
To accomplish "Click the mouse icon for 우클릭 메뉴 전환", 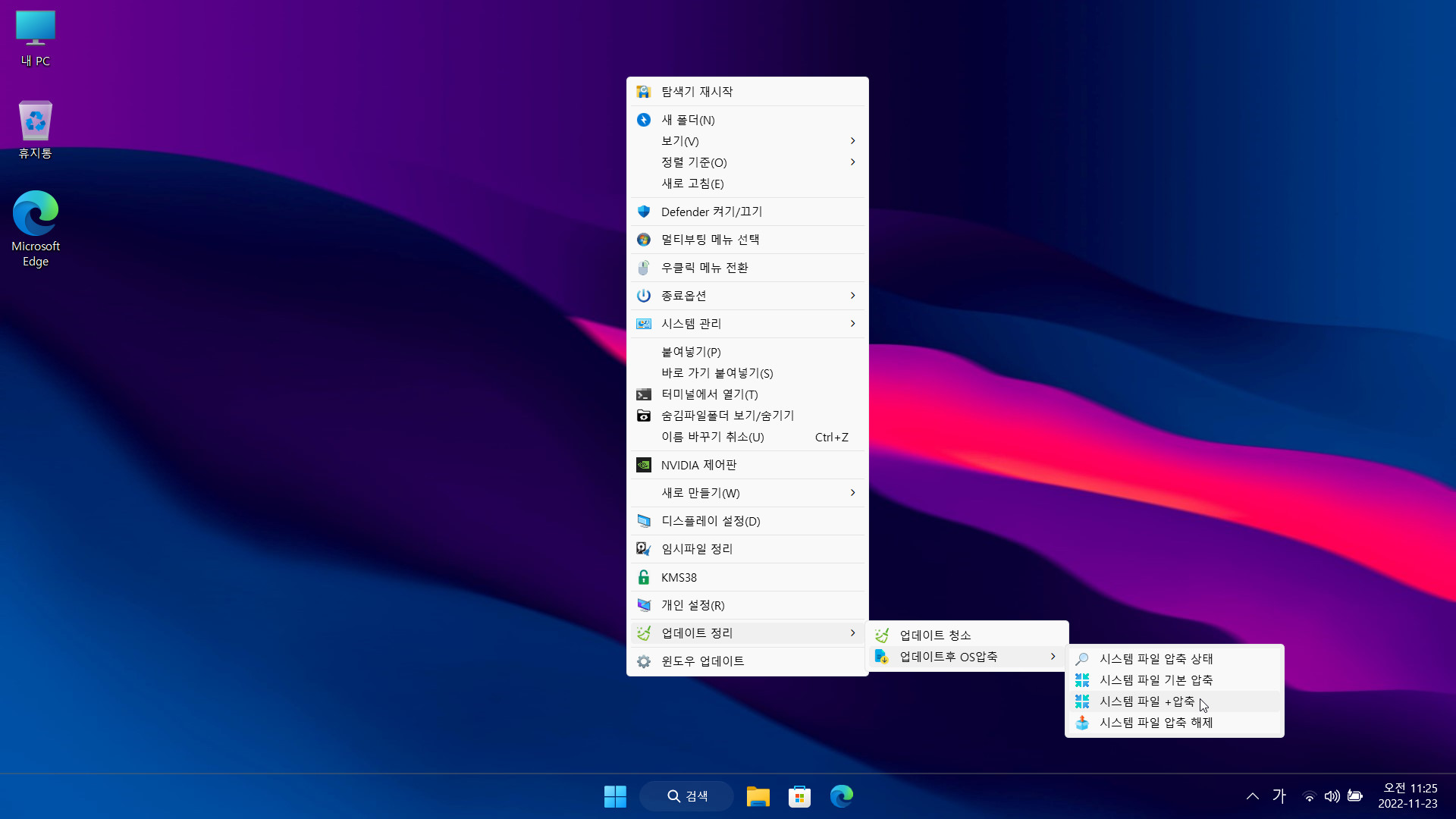I will [644, 268].
